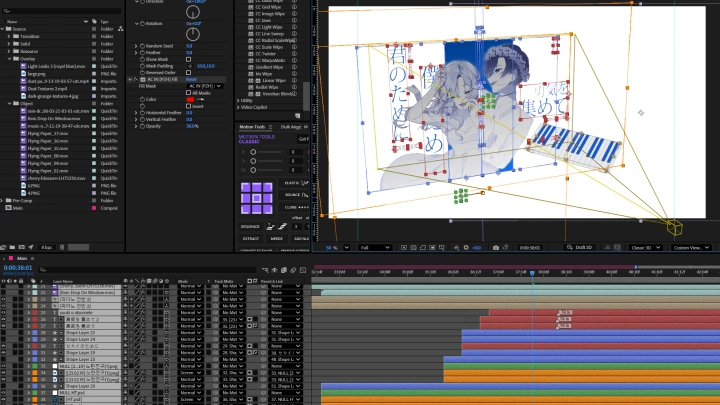Open the Fill Mask dropdown

[205, 85]
